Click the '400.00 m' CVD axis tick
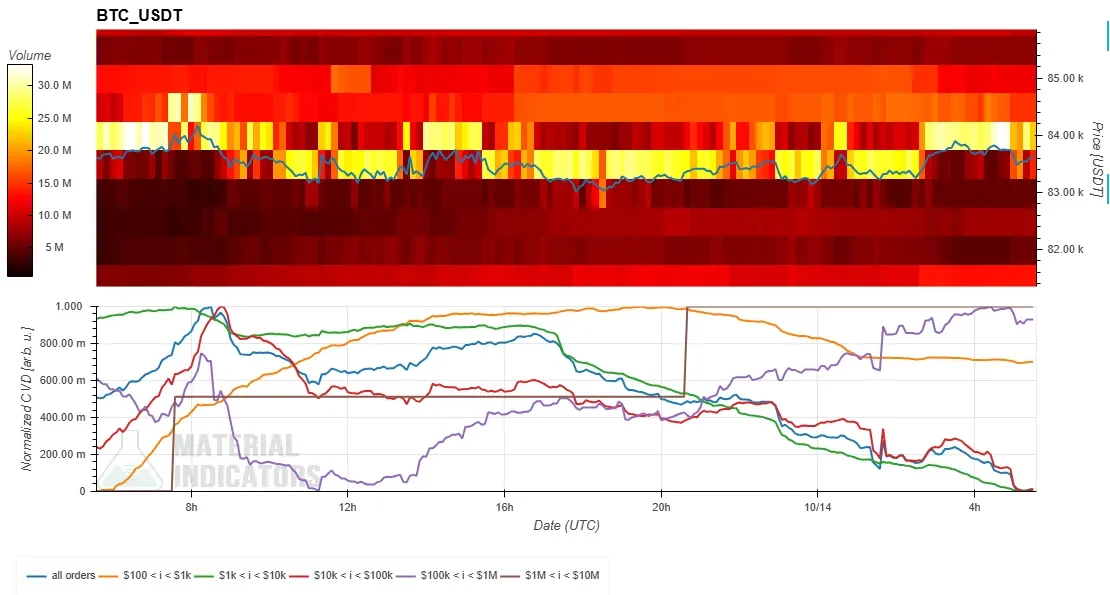The height and width of the screenshot is (595, 1110). (64, 417)
